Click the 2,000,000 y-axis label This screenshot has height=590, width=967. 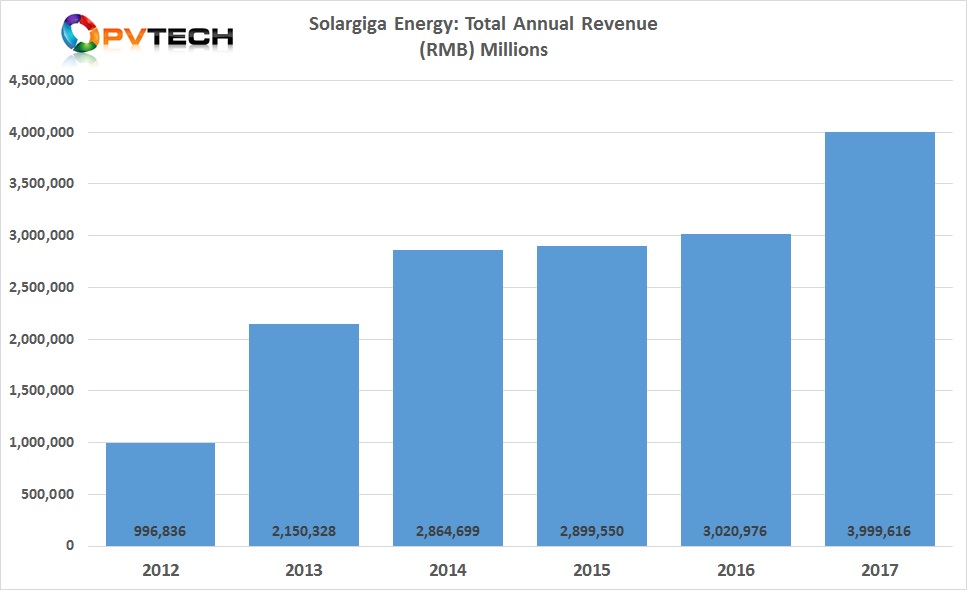(41, 339)
